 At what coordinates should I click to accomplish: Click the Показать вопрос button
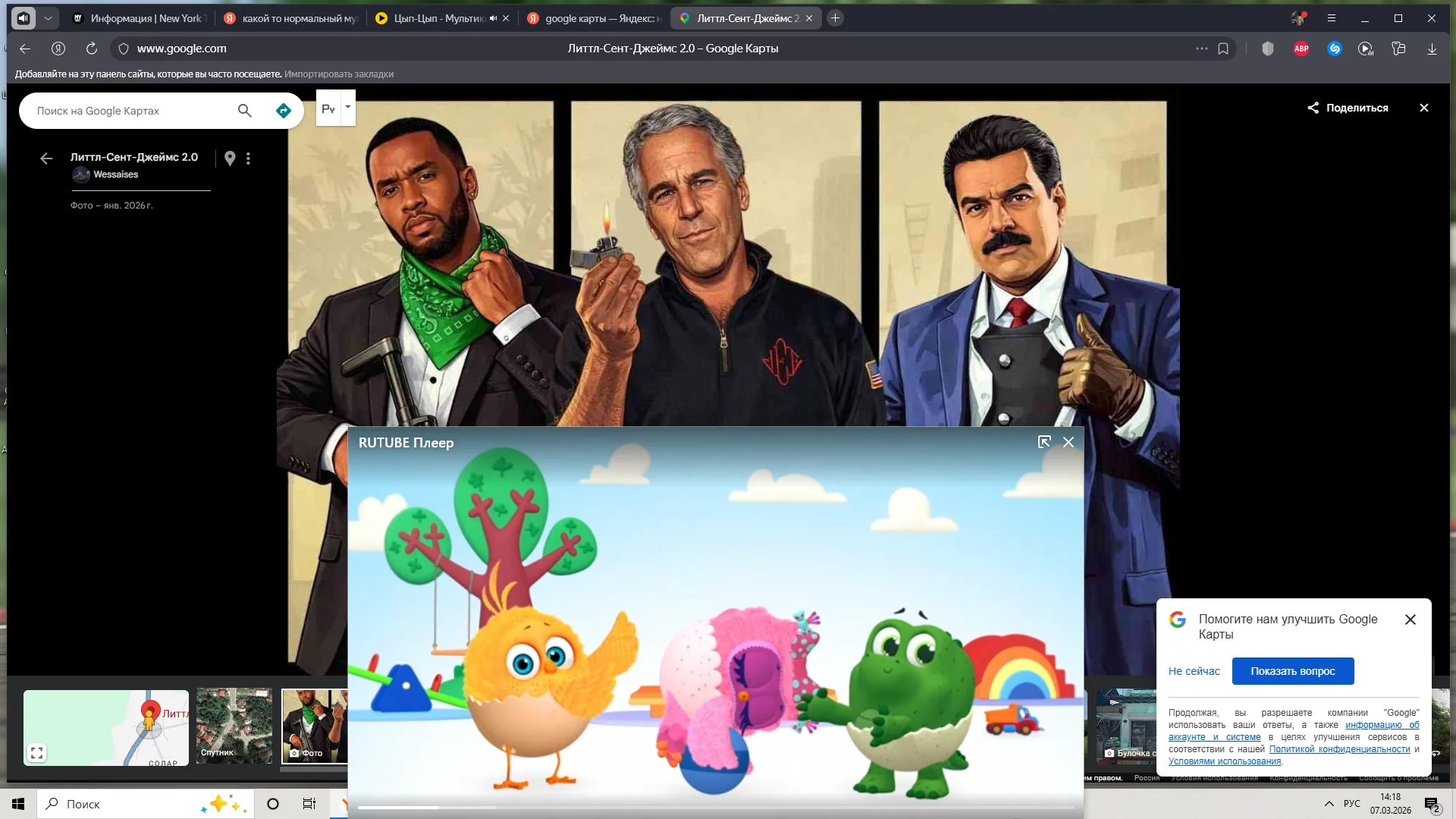pos(1292,671)
